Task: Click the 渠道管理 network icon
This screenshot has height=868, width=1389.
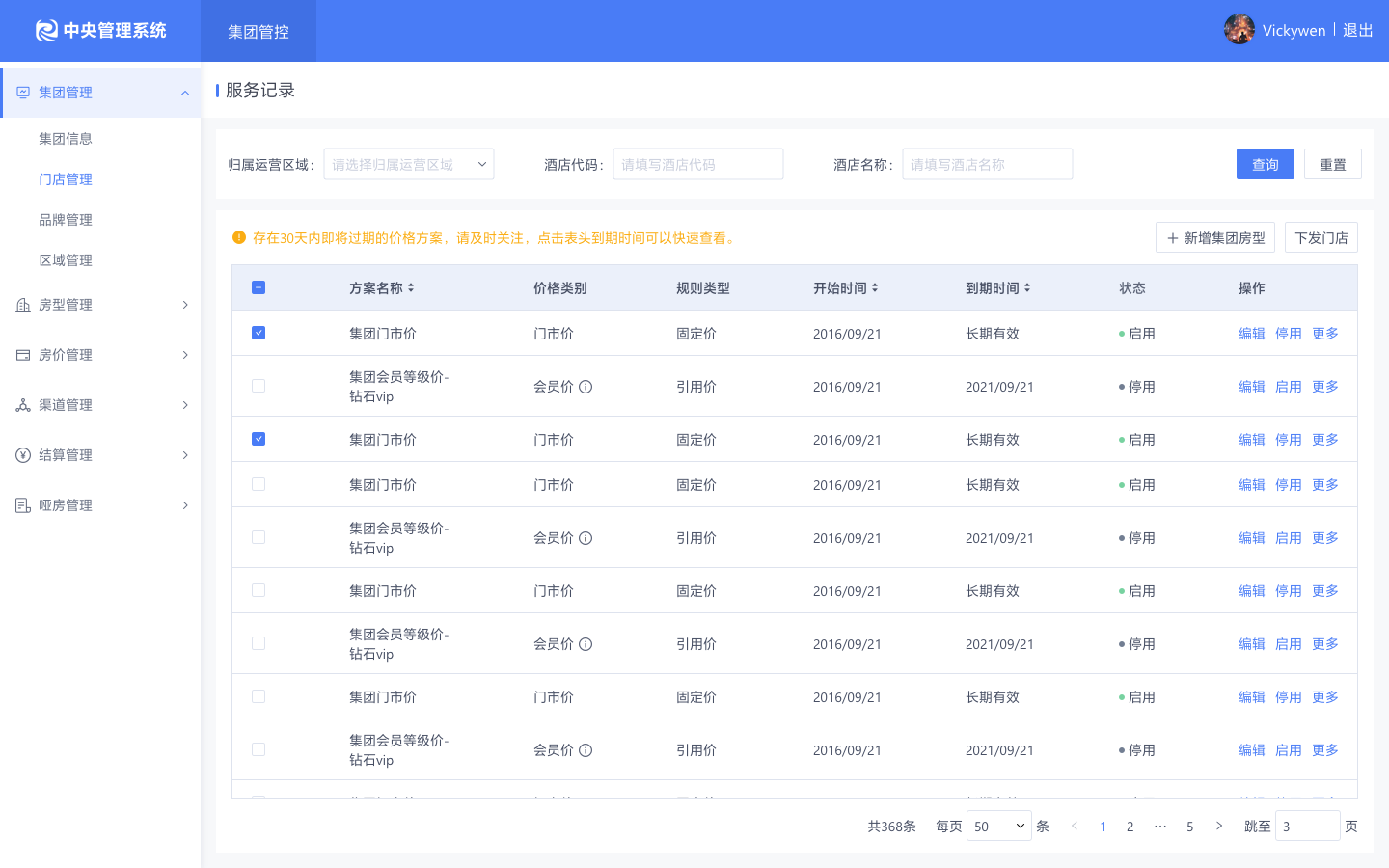Action: tap(23, 405)
